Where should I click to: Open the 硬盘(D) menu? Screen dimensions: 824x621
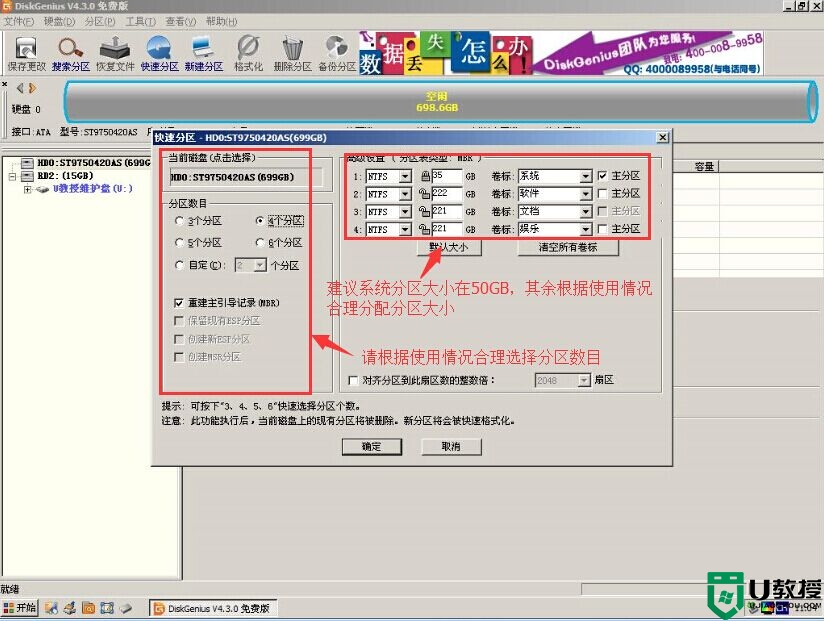(60, 21)
